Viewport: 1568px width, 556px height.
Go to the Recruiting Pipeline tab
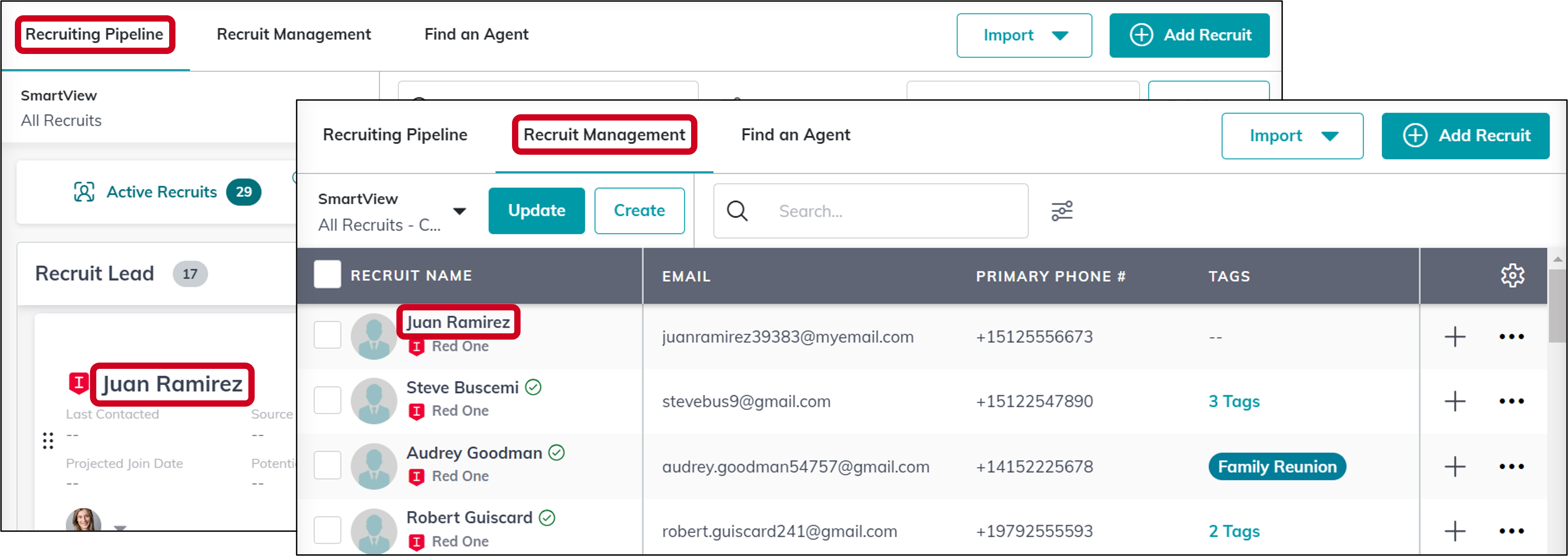pyautogui.click(x=395, y=135)
